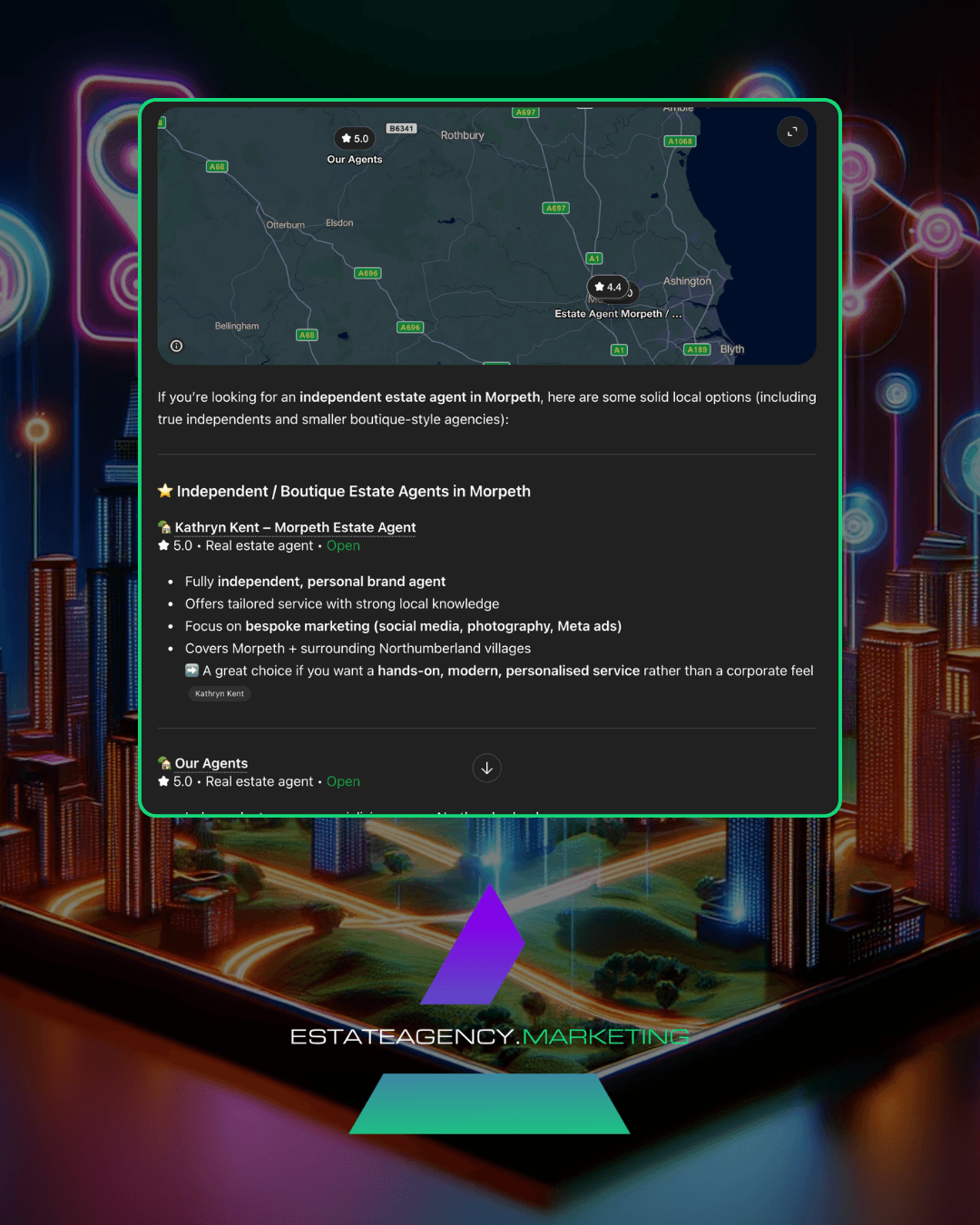Open Kathryn Kent – Morpeth Estate Agent link
Image resolution: width=980 pixels, height=1225 pixels.
click(x=295, y=527)
